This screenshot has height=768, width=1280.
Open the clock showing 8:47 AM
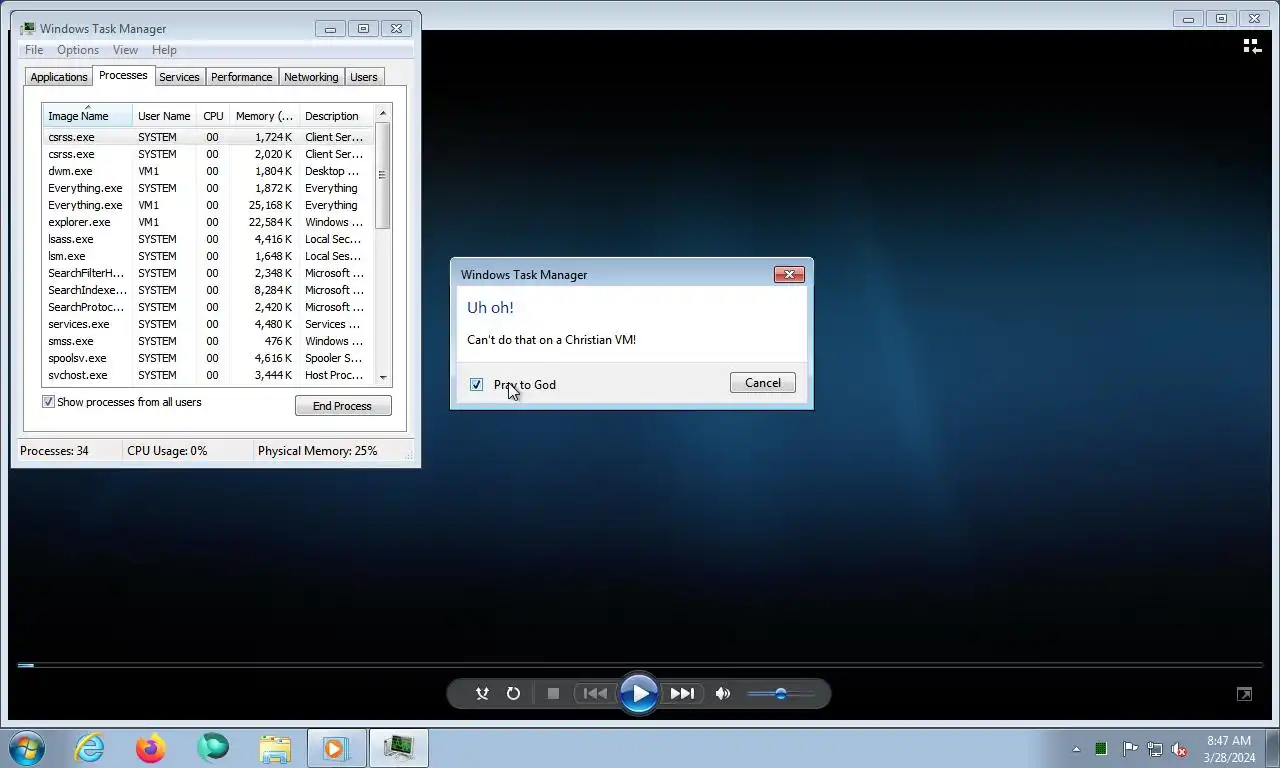coord(1229,748)
